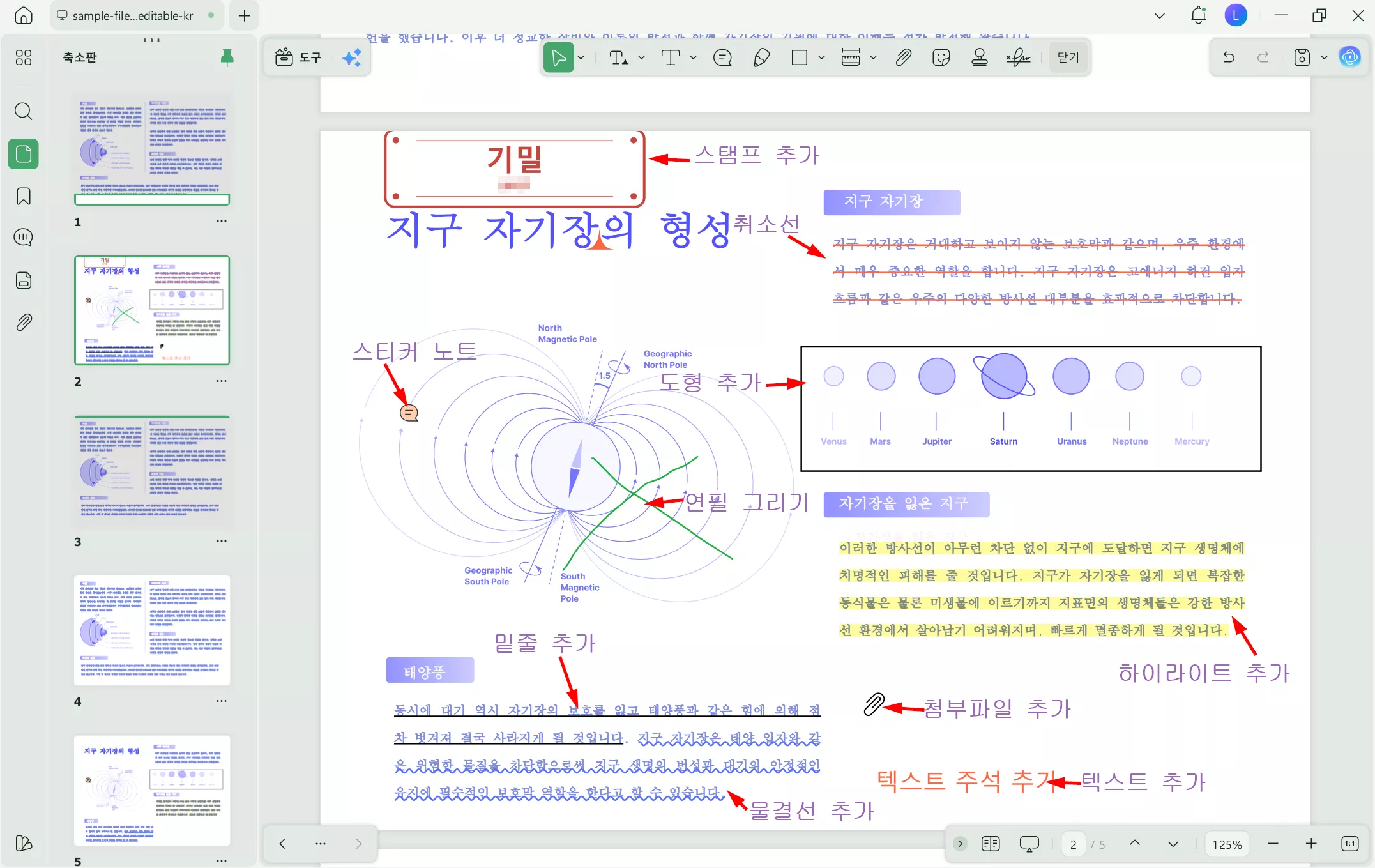Zoom out with minus button
This screenshot has height=868, width=1375.
point(1273,844)
